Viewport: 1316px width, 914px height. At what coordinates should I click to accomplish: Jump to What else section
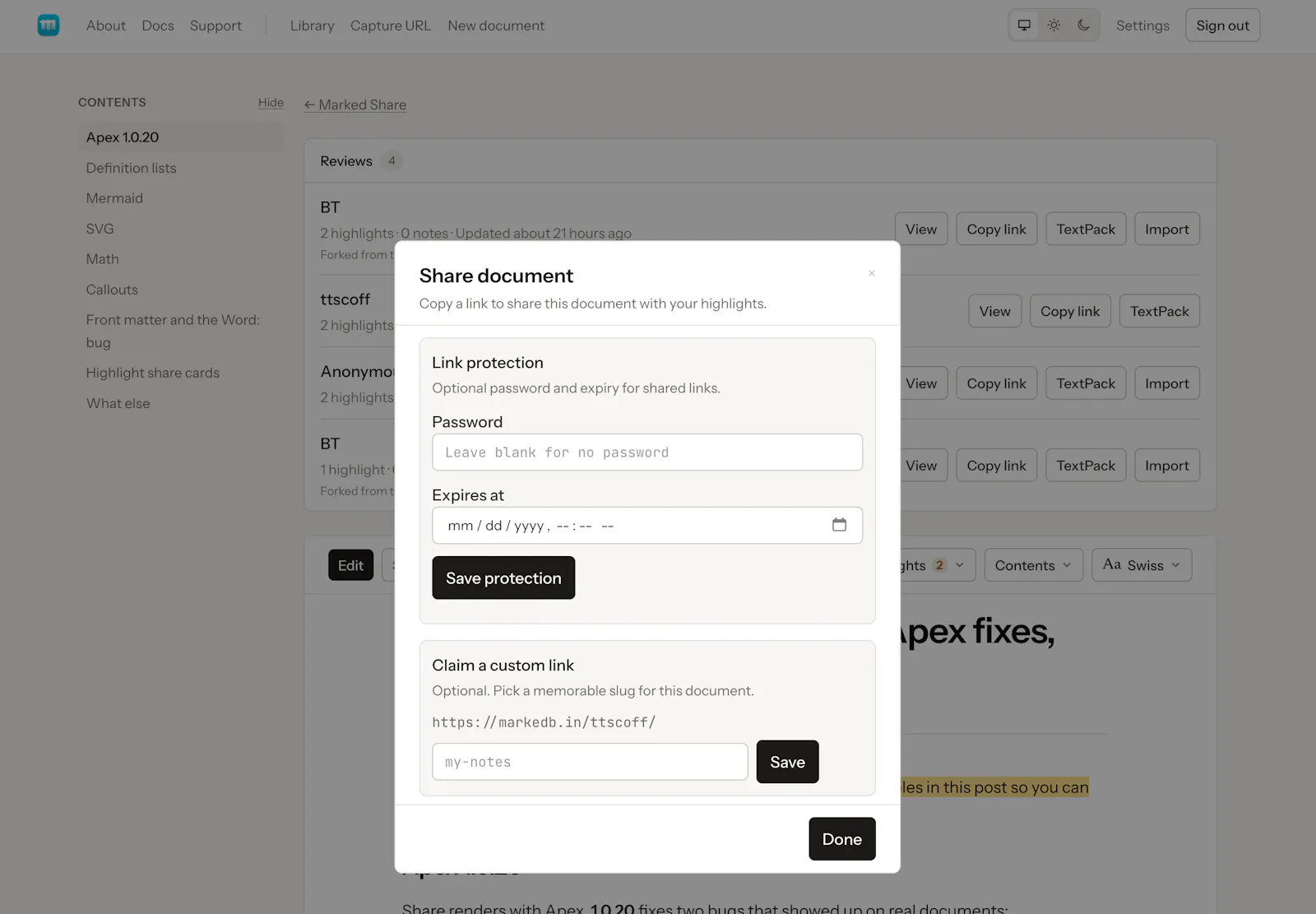tap(118, 403)
